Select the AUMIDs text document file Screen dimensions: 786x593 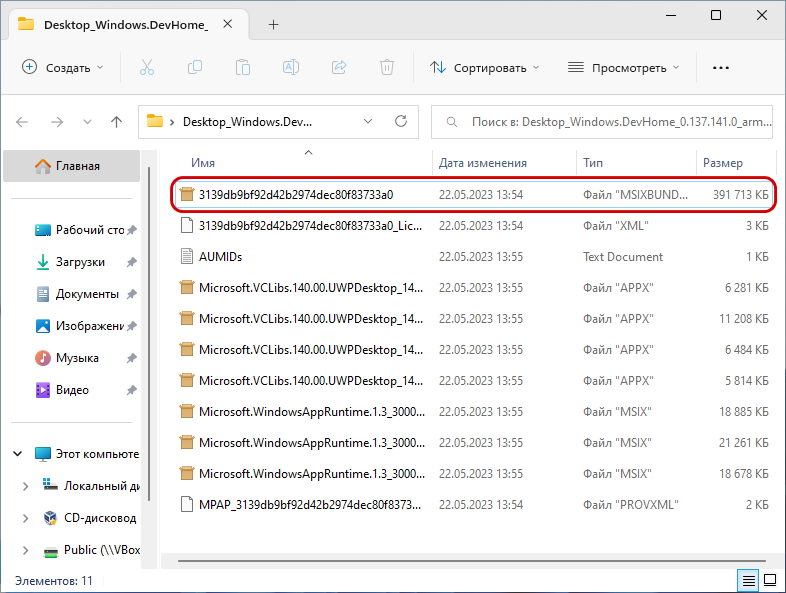point(220,256)
